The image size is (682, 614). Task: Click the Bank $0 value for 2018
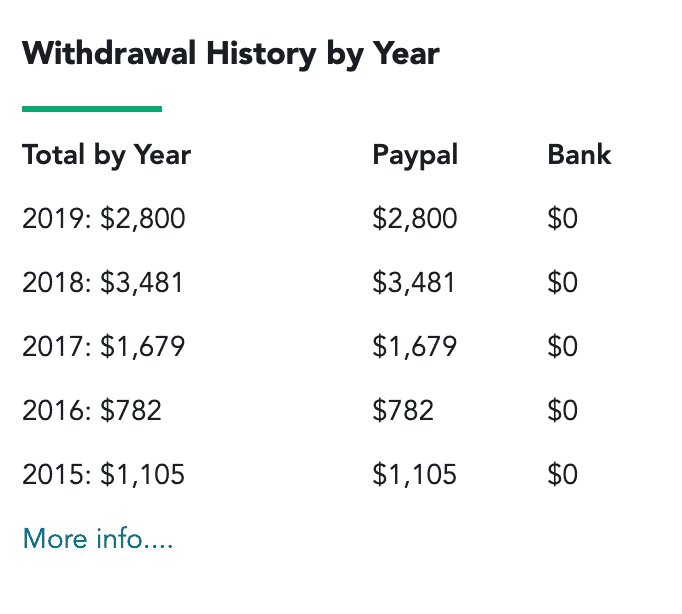[563, 283]
